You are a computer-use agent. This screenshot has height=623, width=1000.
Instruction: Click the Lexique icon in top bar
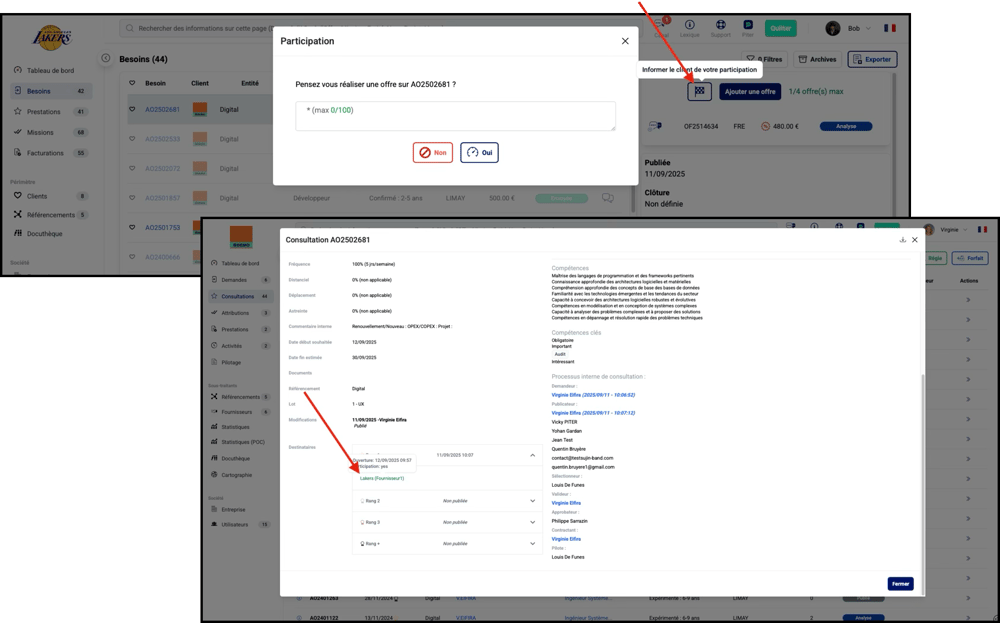(690, 28)
